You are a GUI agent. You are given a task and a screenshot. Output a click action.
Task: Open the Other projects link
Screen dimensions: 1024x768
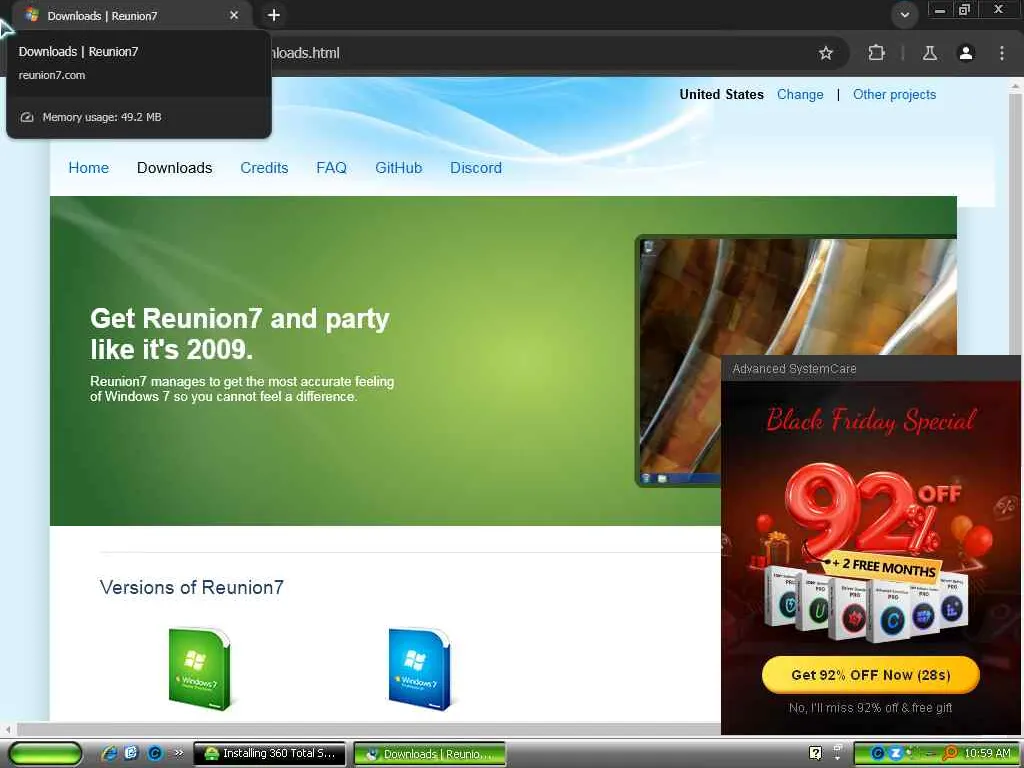[894, 95]
